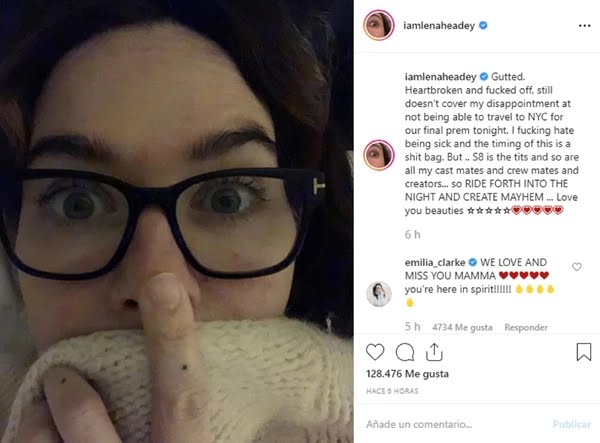View the 128.476 Me gusta list
The width and height of the screenshot is (600, 443).
408,374
